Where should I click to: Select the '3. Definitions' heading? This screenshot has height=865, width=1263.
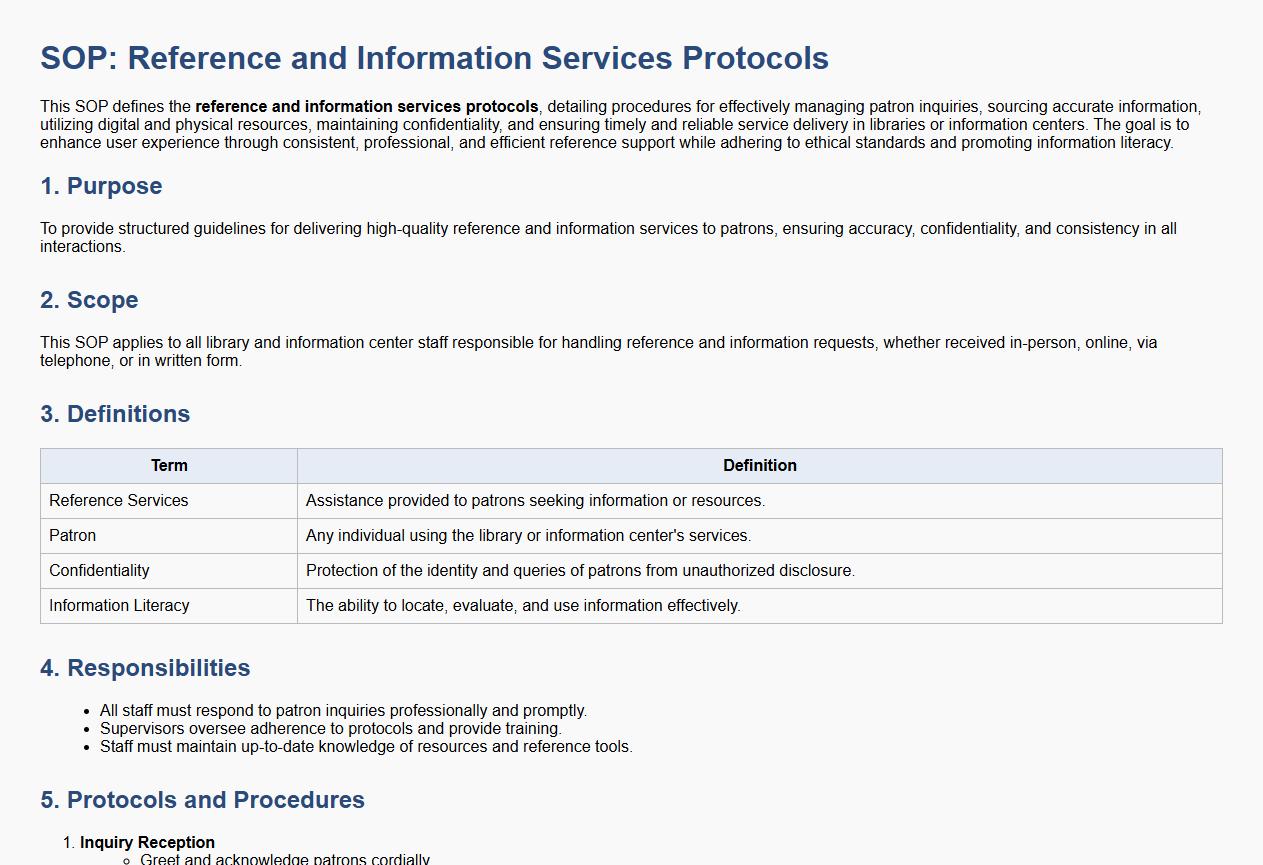[115, 414]
